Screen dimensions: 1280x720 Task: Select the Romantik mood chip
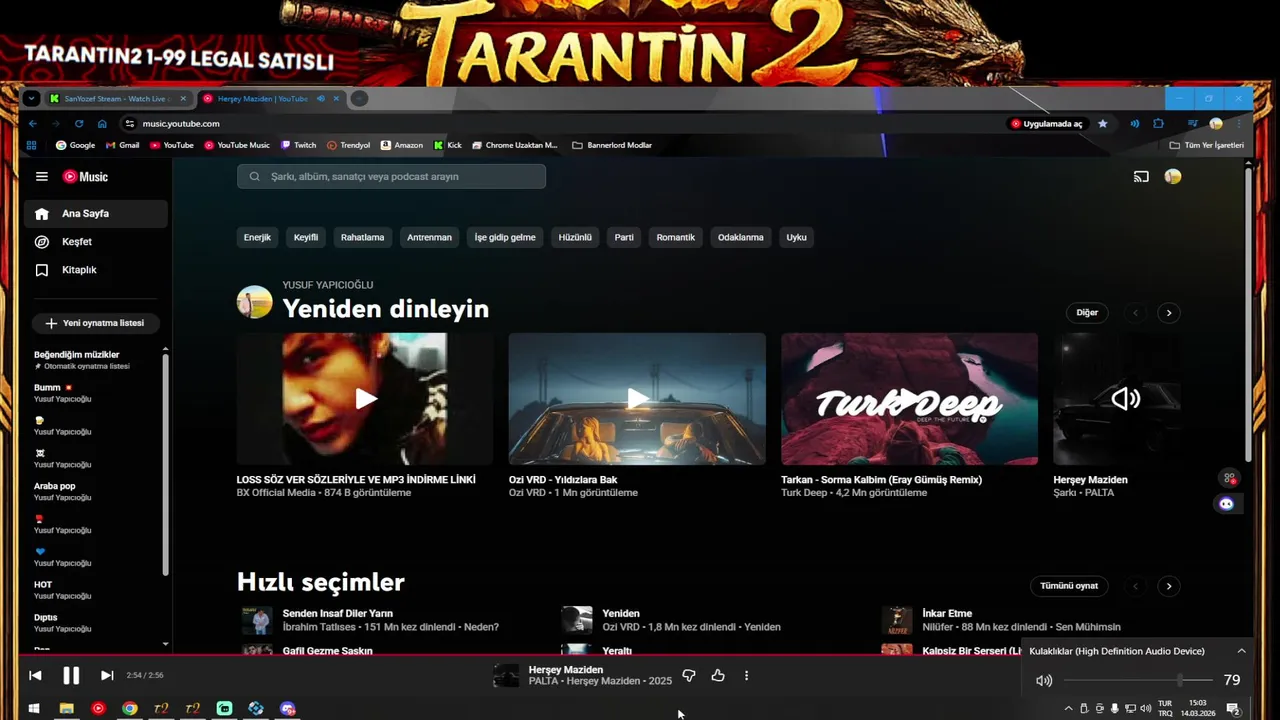click(675, 237)
